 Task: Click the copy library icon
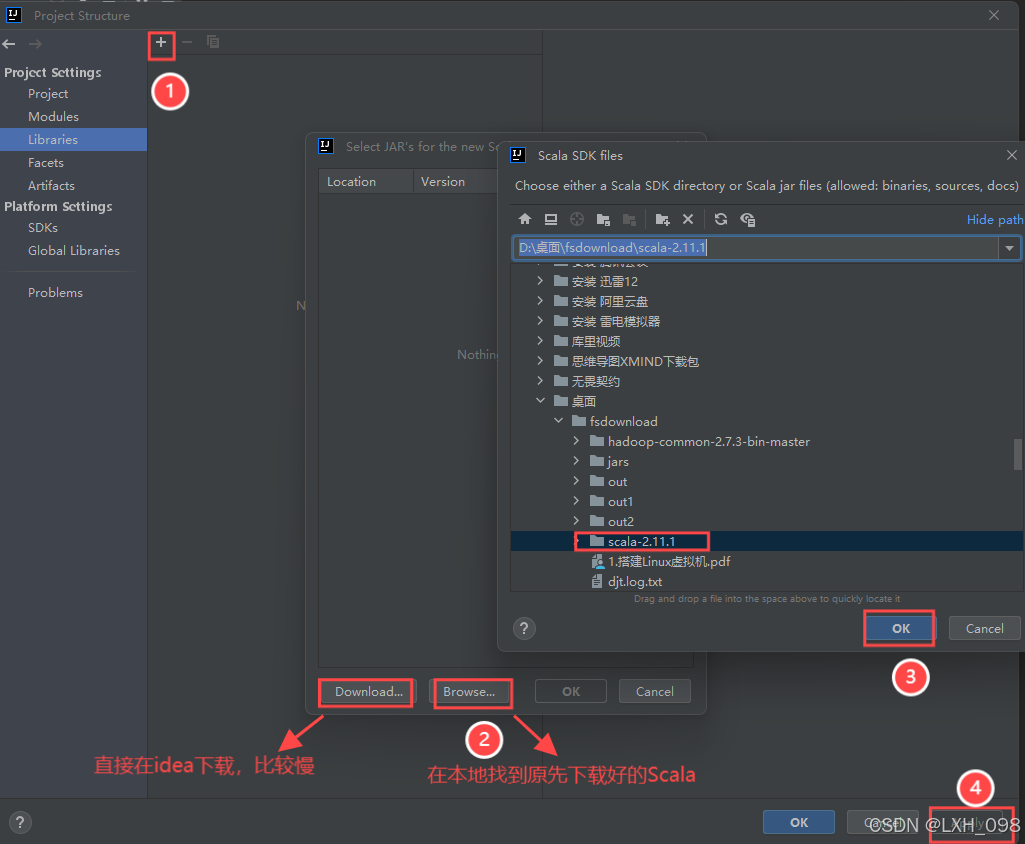click(x=212, y=42)
